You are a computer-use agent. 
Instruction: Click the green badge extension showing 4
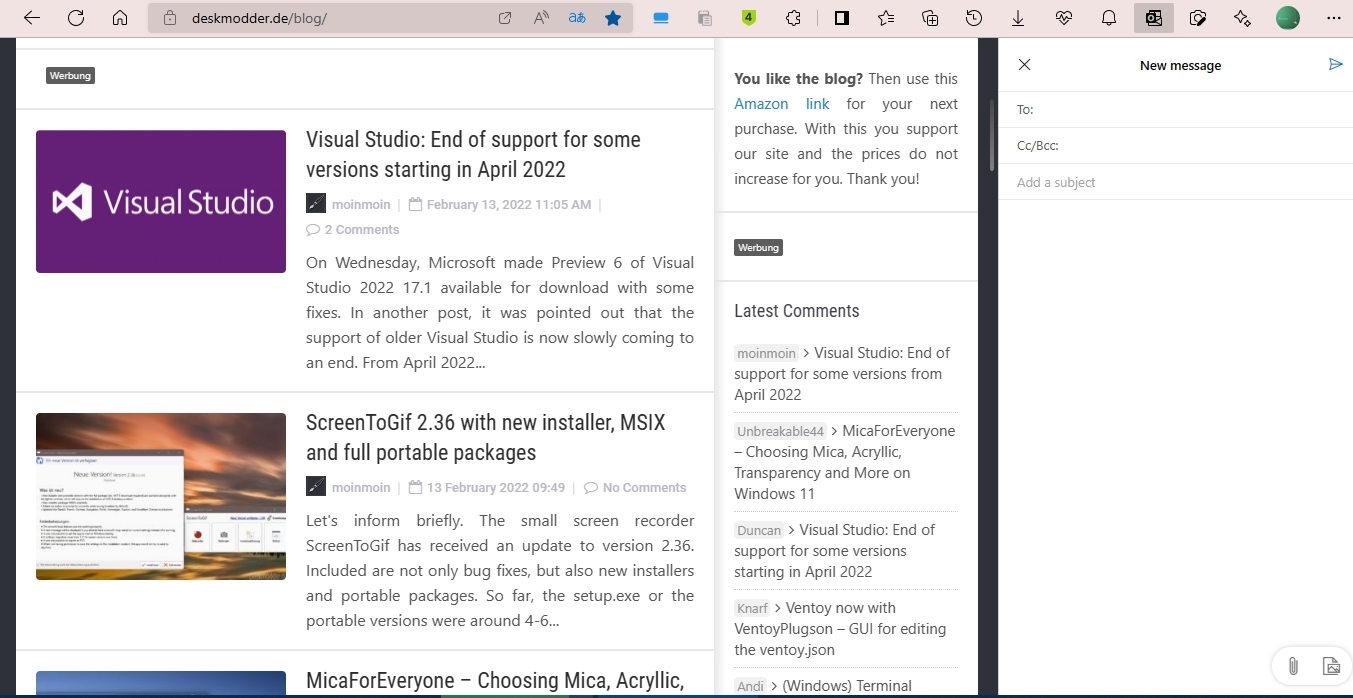pos(749,18)
